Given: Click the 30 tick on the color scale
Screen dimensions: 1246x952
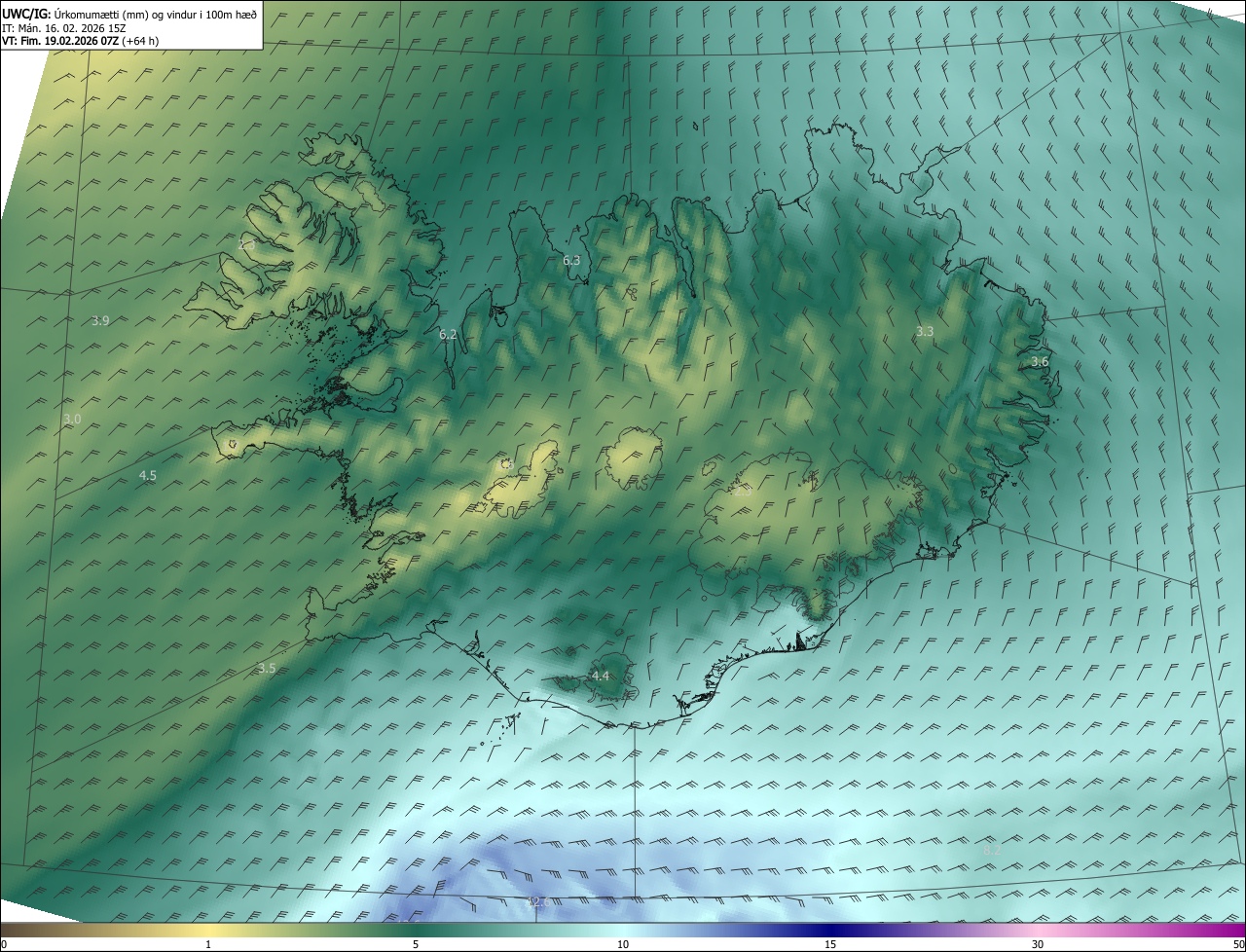Looking at the screenshot, I should (x=1038, y=945).
